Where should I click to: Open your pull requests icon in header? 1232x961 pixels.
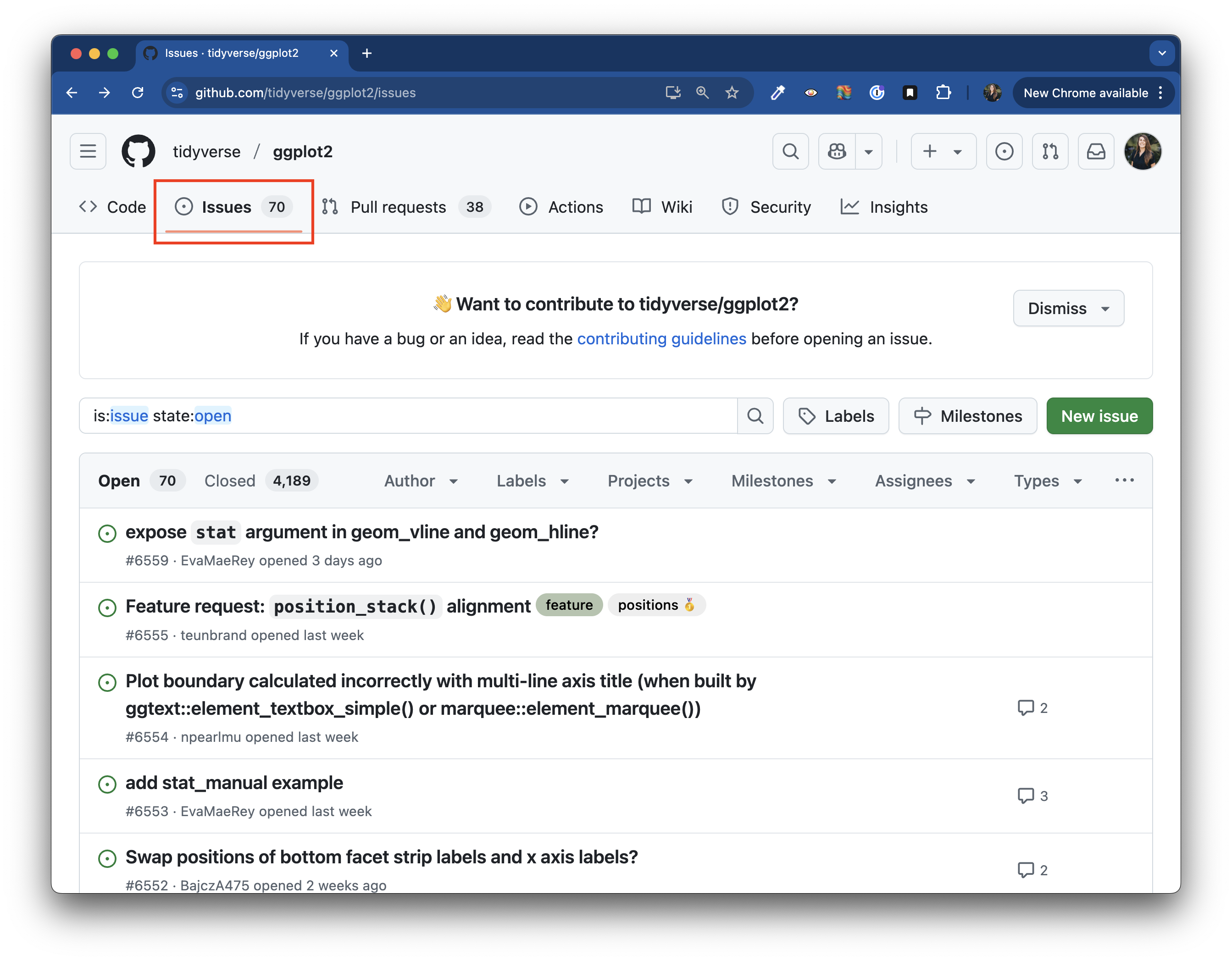tap(1050, 151)
